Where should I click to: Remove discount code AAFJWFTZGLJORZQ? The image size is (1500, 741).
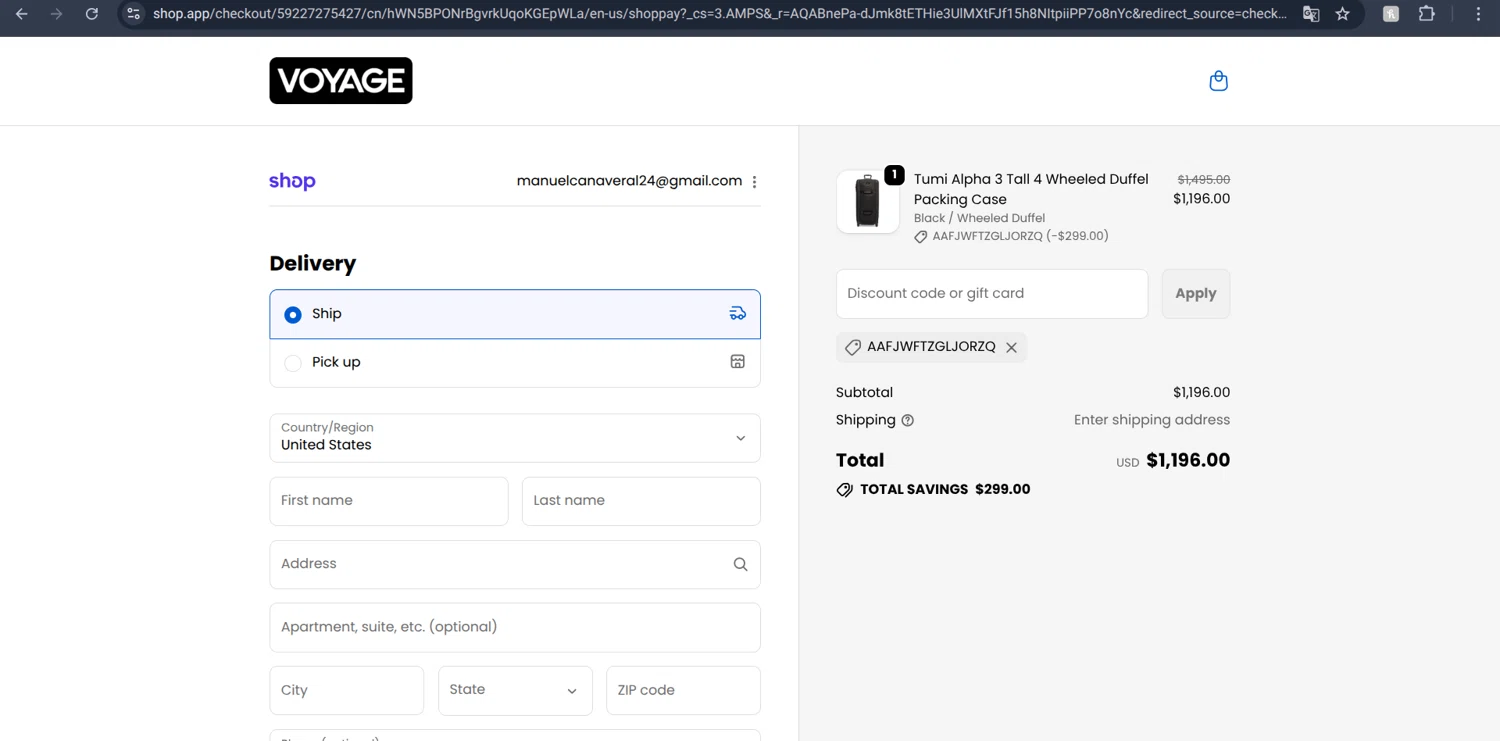(x=1011, y=348)
